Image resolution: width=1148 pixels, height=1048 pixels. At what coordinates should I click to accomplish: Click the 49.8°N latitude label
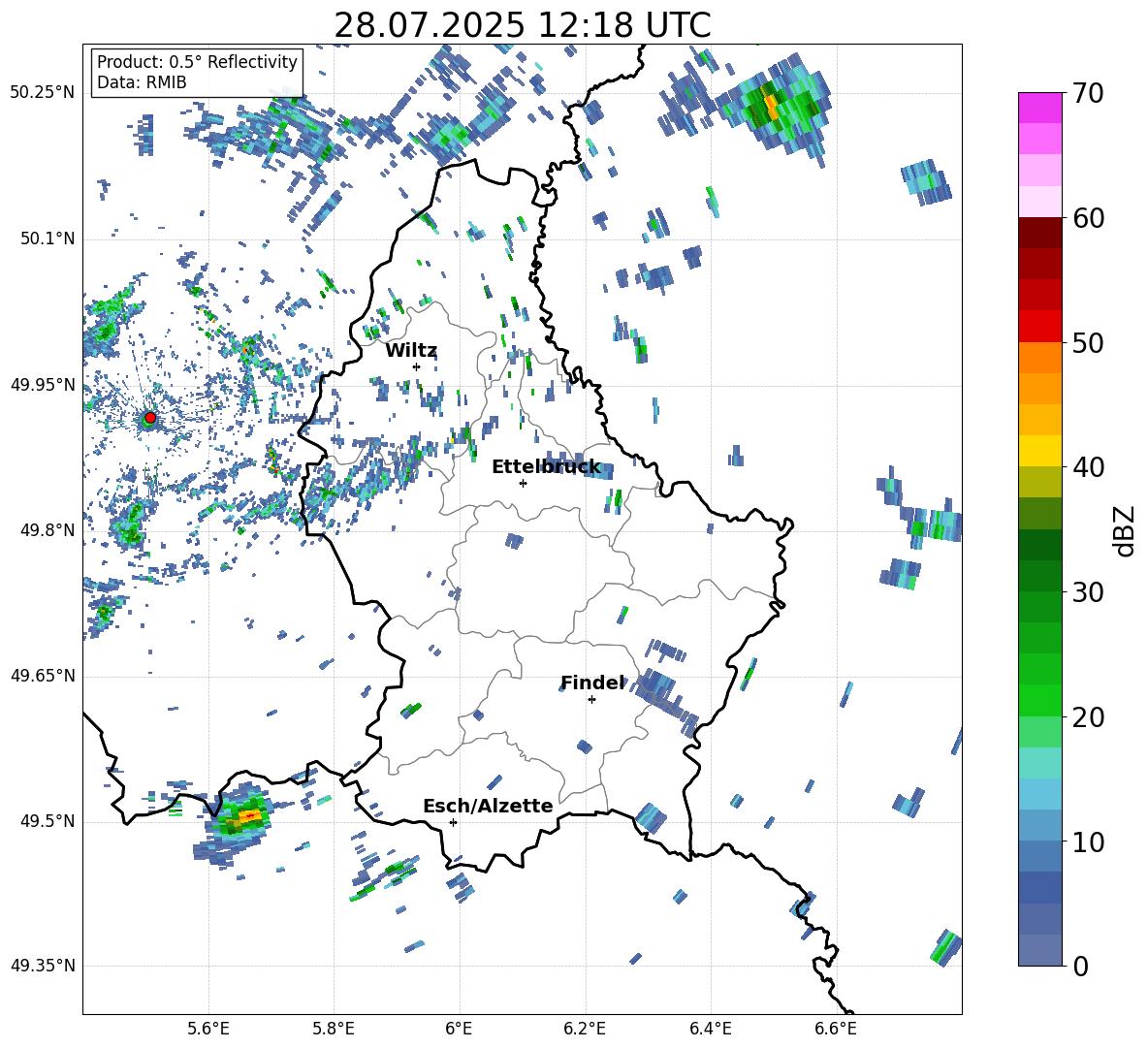click(48, 530)
